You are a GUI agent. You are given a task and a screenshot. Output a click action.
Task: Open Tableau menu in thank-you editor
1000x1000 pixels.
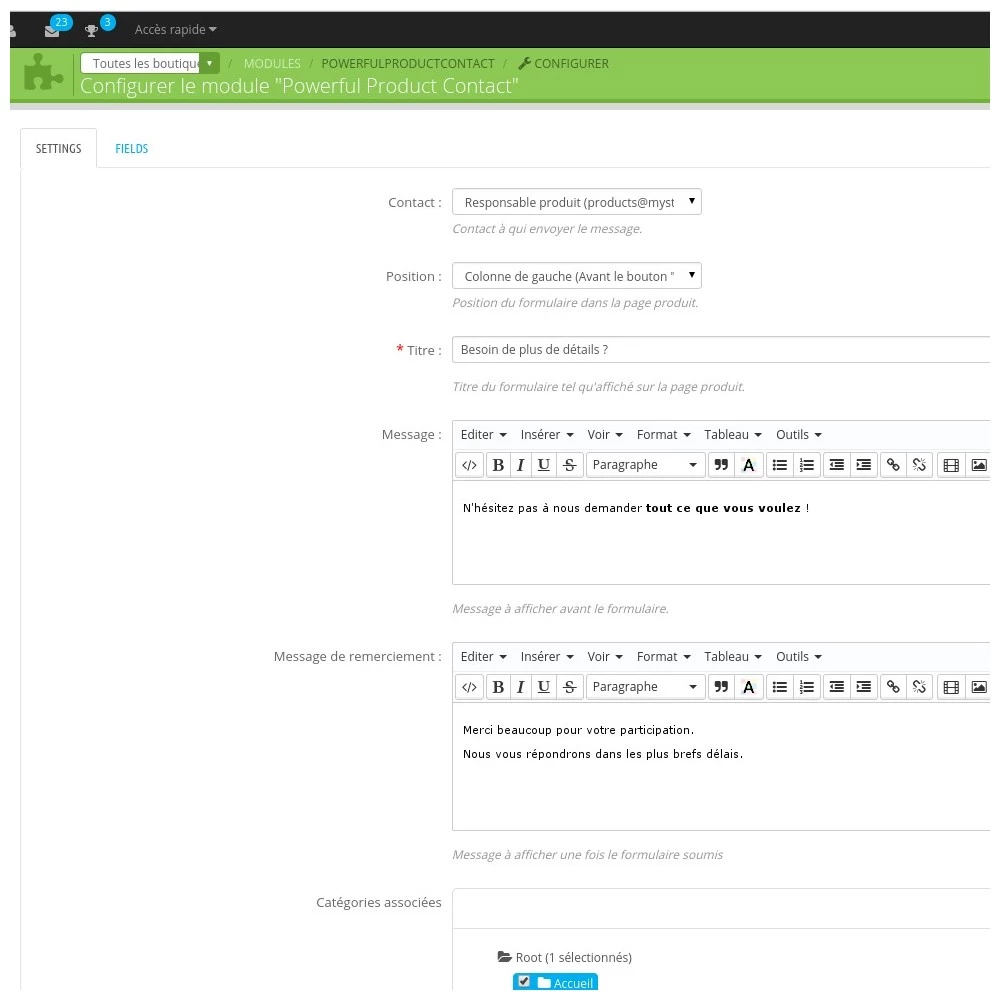pos(733,656)
